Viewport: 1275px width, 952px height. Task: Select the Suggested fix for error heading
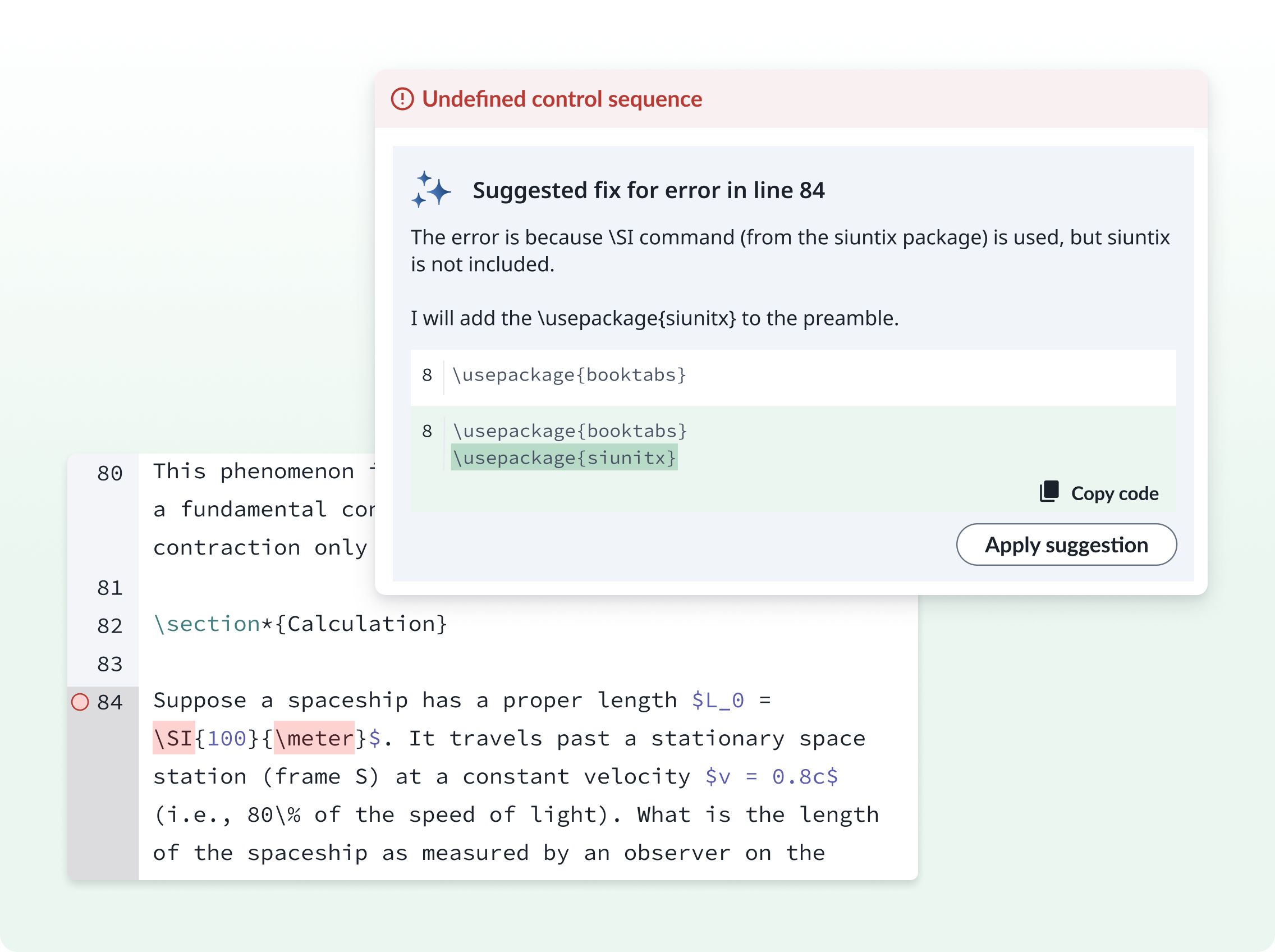click(x=649, y=190)
